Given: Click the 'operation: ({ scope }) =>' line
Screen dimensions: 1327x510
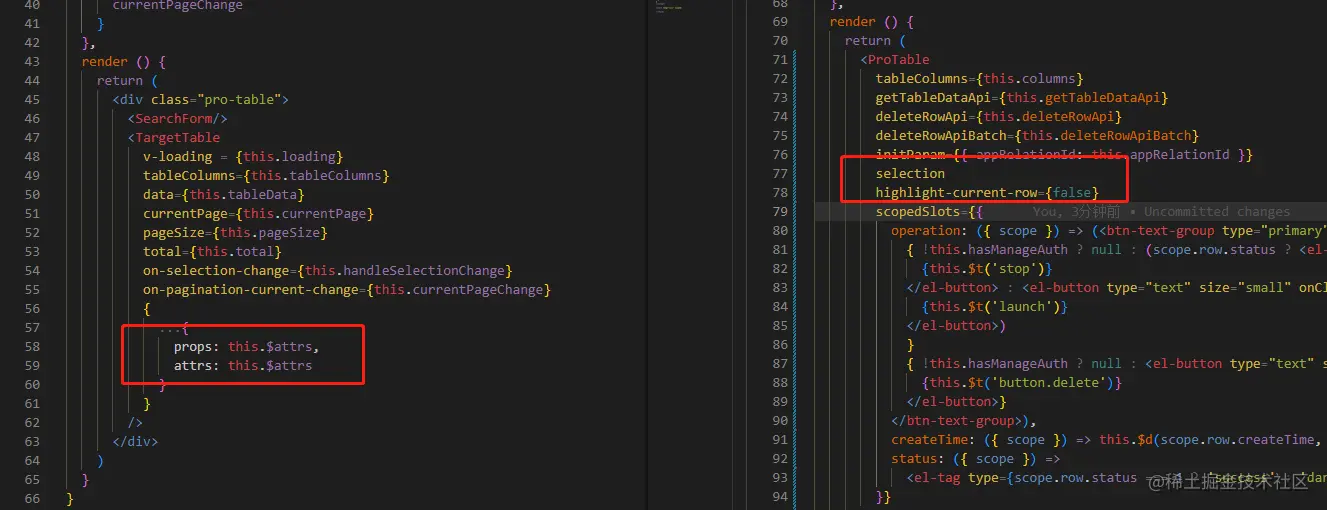Looking at the screenshot, I should click(x=1108, y=231).
